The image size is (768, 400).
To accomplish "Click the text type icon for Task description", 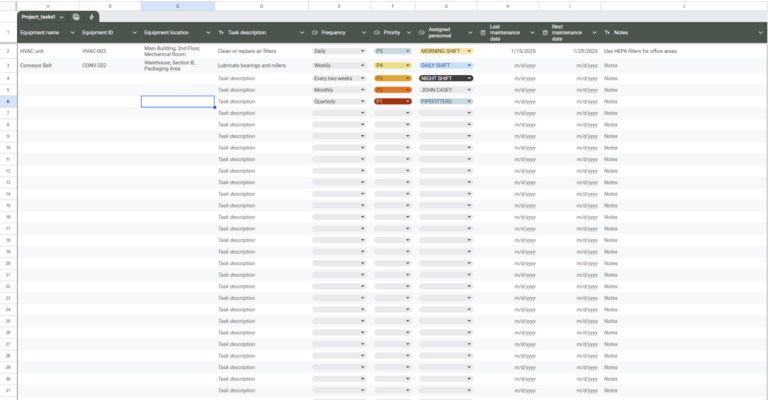I will pos(221,33).
